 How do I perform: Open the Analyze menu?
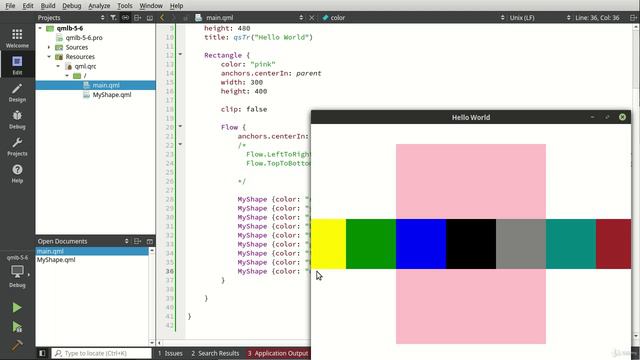click(99, 6)
